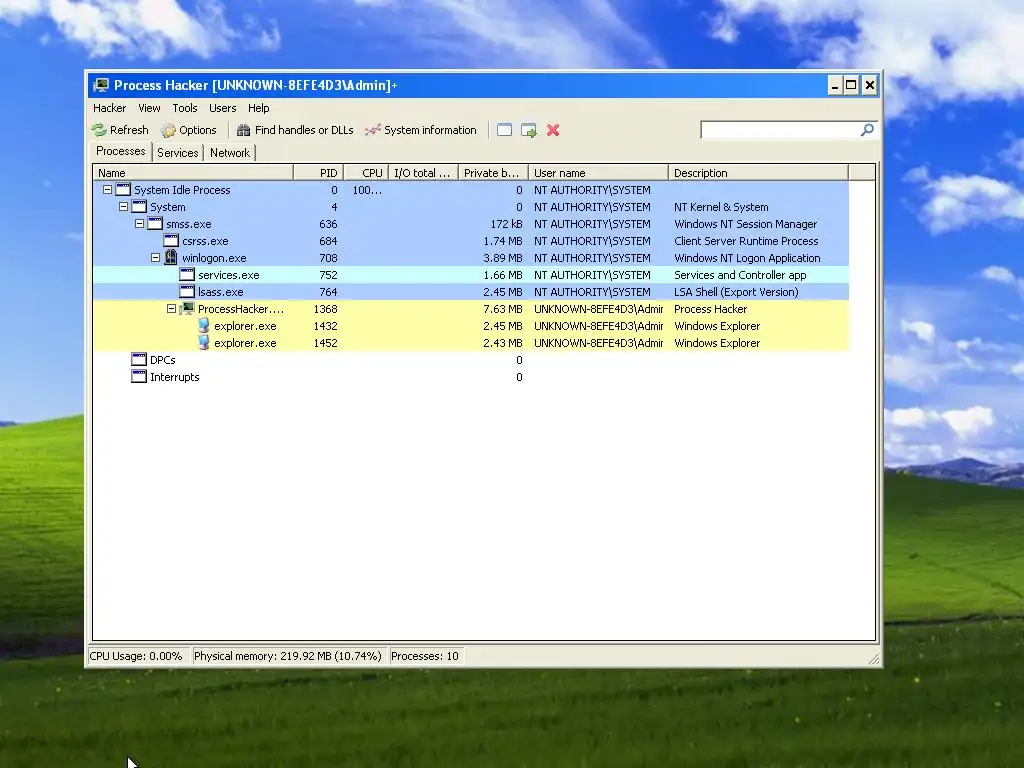1024x768 pixels.
Task: Sort by Description column header
Action: coord(758,173)
